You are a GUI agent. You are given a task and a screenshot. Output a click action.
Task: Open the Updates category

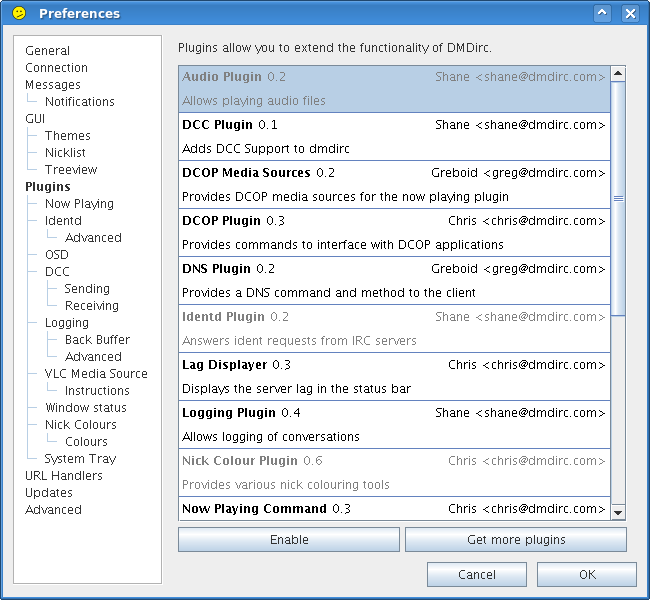pos(49,493)
